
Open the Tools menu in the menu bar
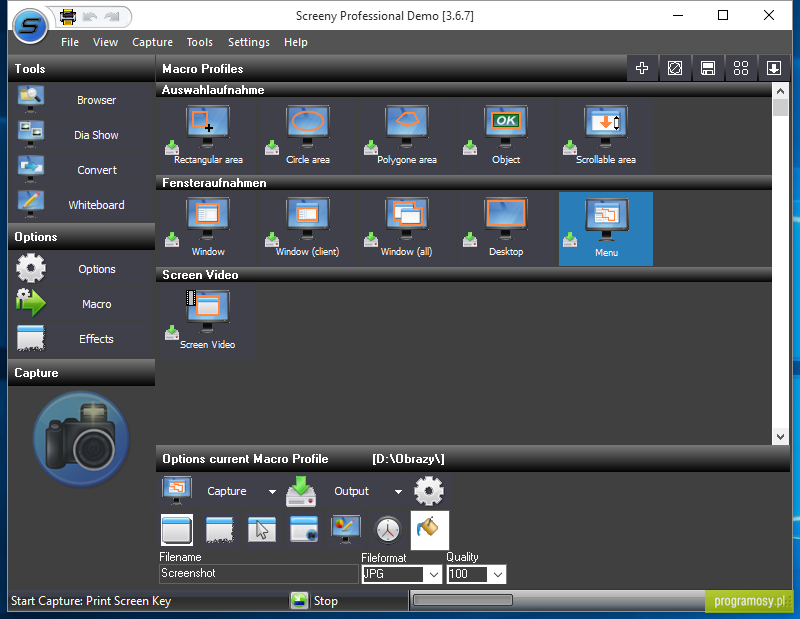pos(199,42)
